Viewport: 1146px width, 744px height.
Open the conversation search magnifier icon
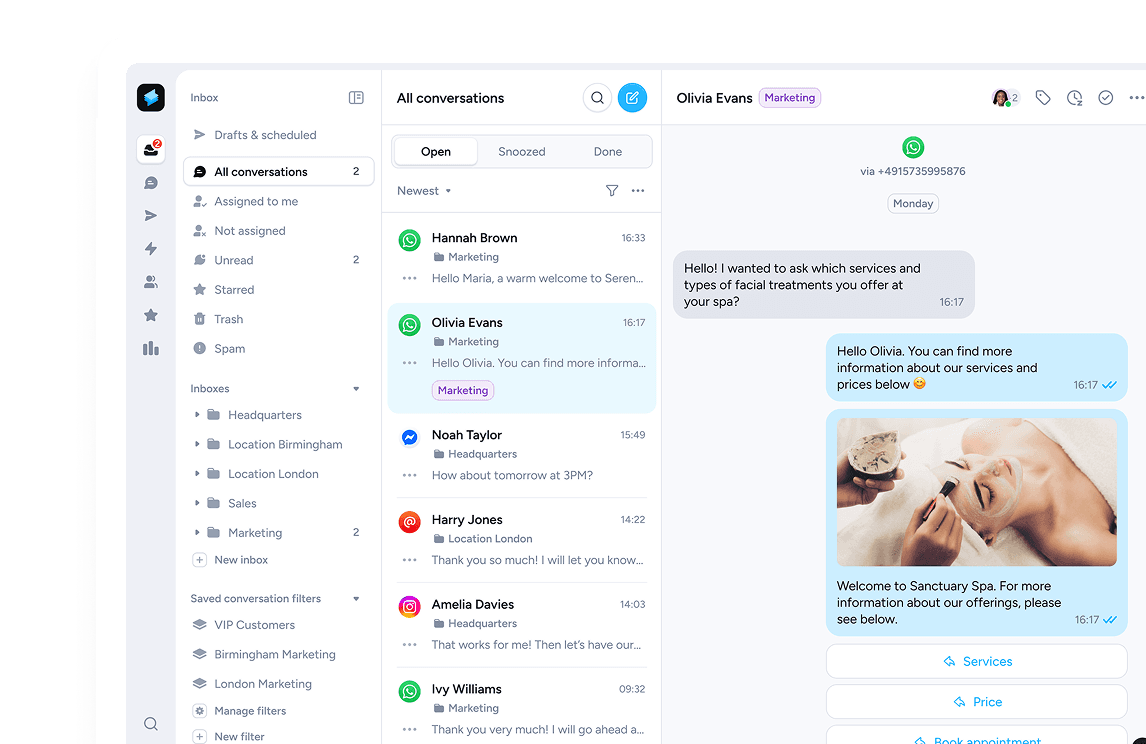(x=597, y=98)
